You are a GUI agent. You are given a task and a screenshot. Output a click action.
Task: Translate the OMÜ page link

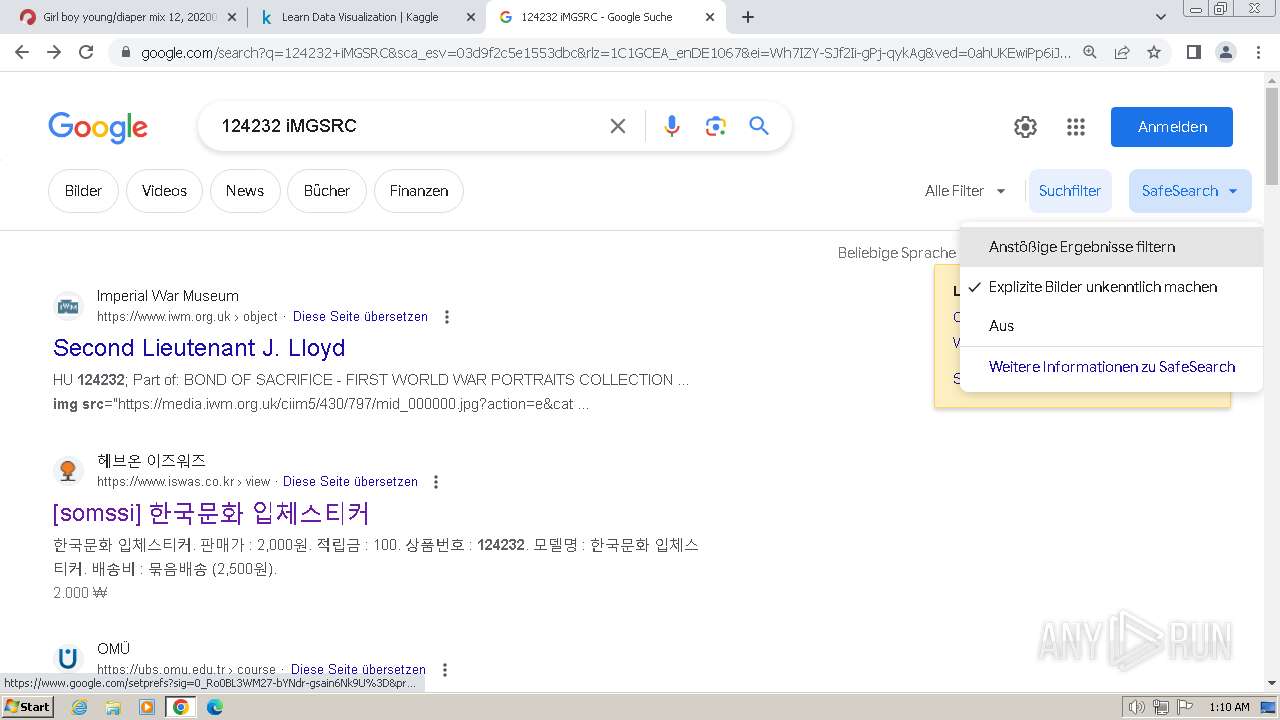358,670
